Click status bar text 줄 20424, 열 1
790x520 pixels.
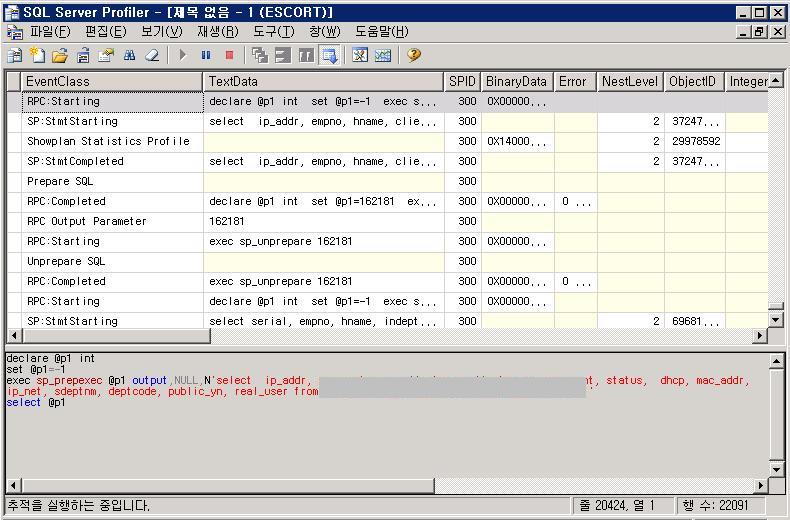pyautogui.click(x=617, y=505)
